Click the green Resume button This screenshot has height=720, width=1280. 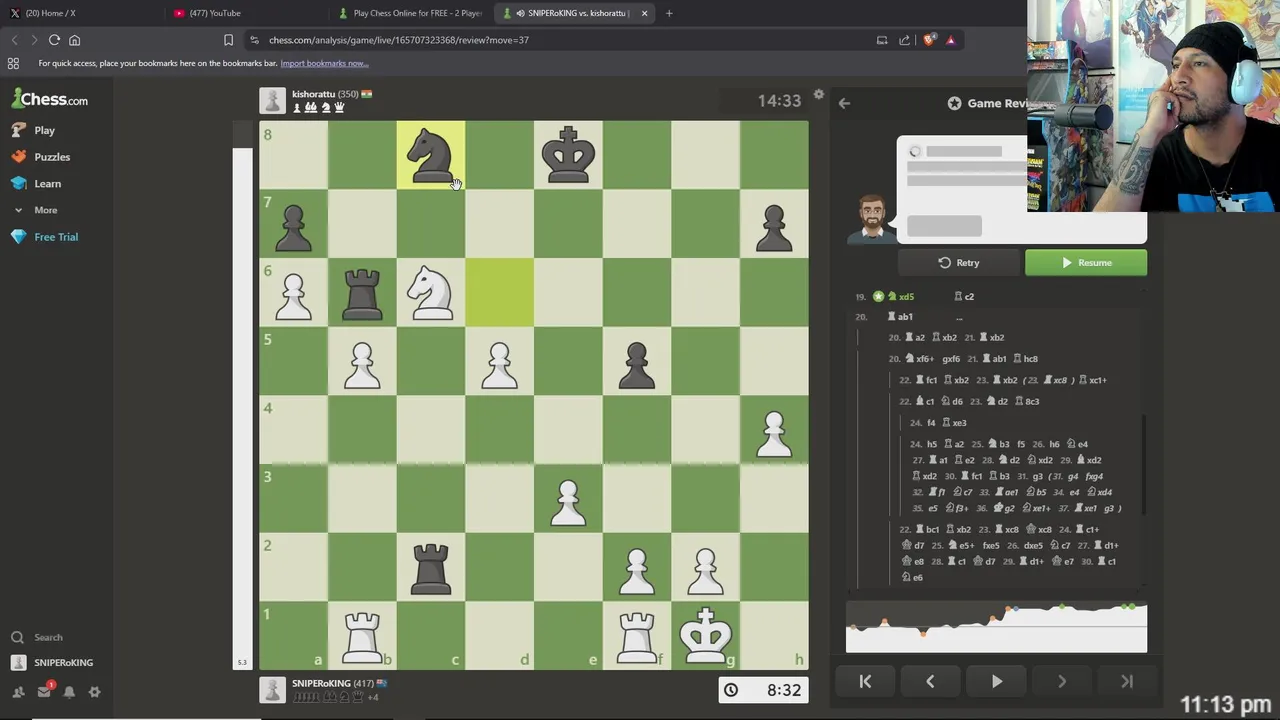pos(1085,263)
